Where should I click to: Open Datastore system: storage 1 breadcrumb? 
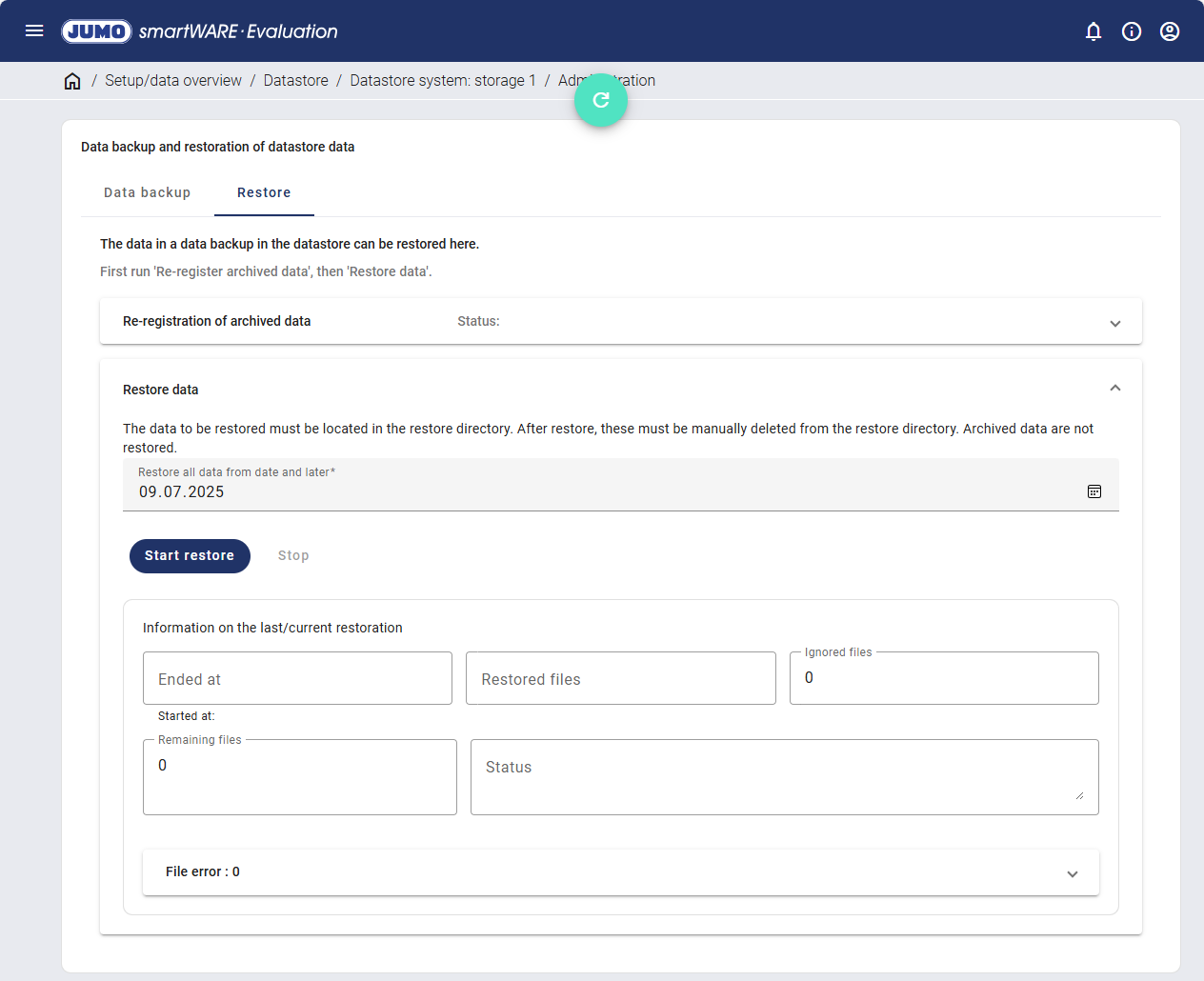pyautogui.click(x=442, y=81)
